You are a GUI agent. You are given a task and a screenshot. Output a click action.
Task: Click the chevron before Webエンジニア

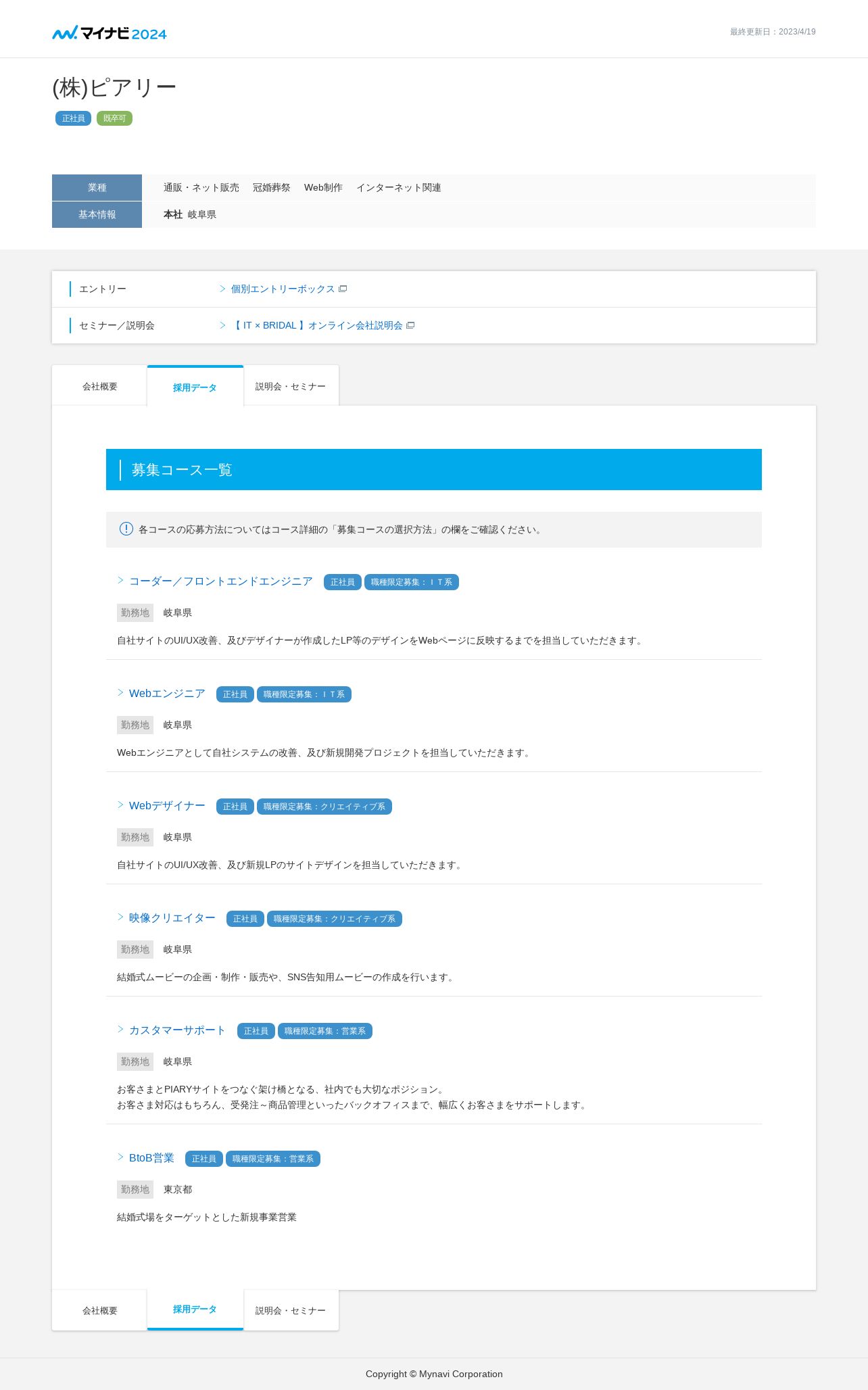pos(120,692)
